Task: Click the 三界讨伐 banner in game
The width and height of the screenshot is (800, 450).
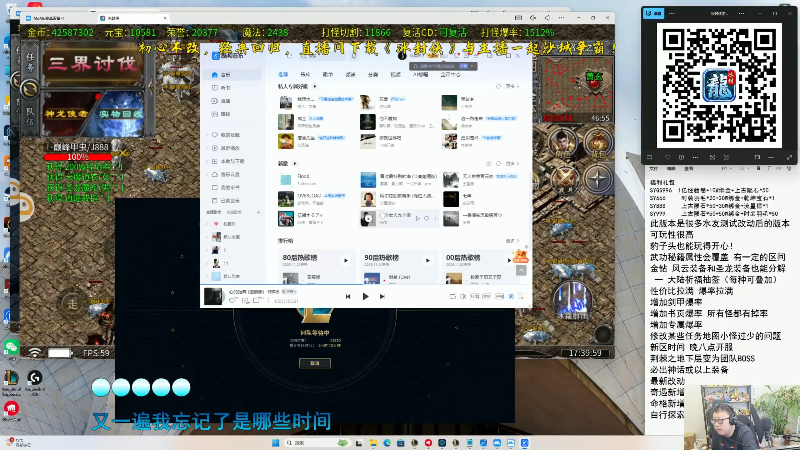Action: [x=92, y=64]
